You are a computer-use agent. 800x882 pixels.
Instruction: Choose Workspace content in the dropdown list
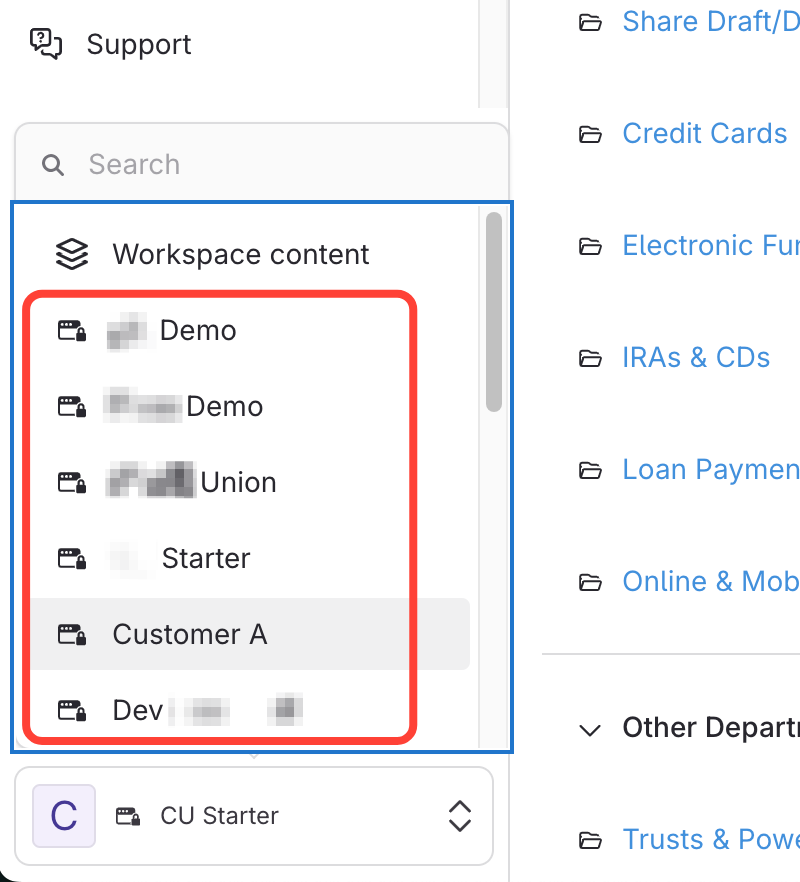(240, 254)
